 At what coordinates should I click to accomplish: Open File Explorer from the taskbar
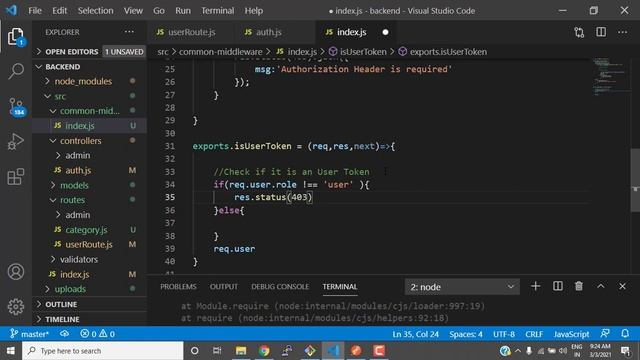tap(241, 351)
